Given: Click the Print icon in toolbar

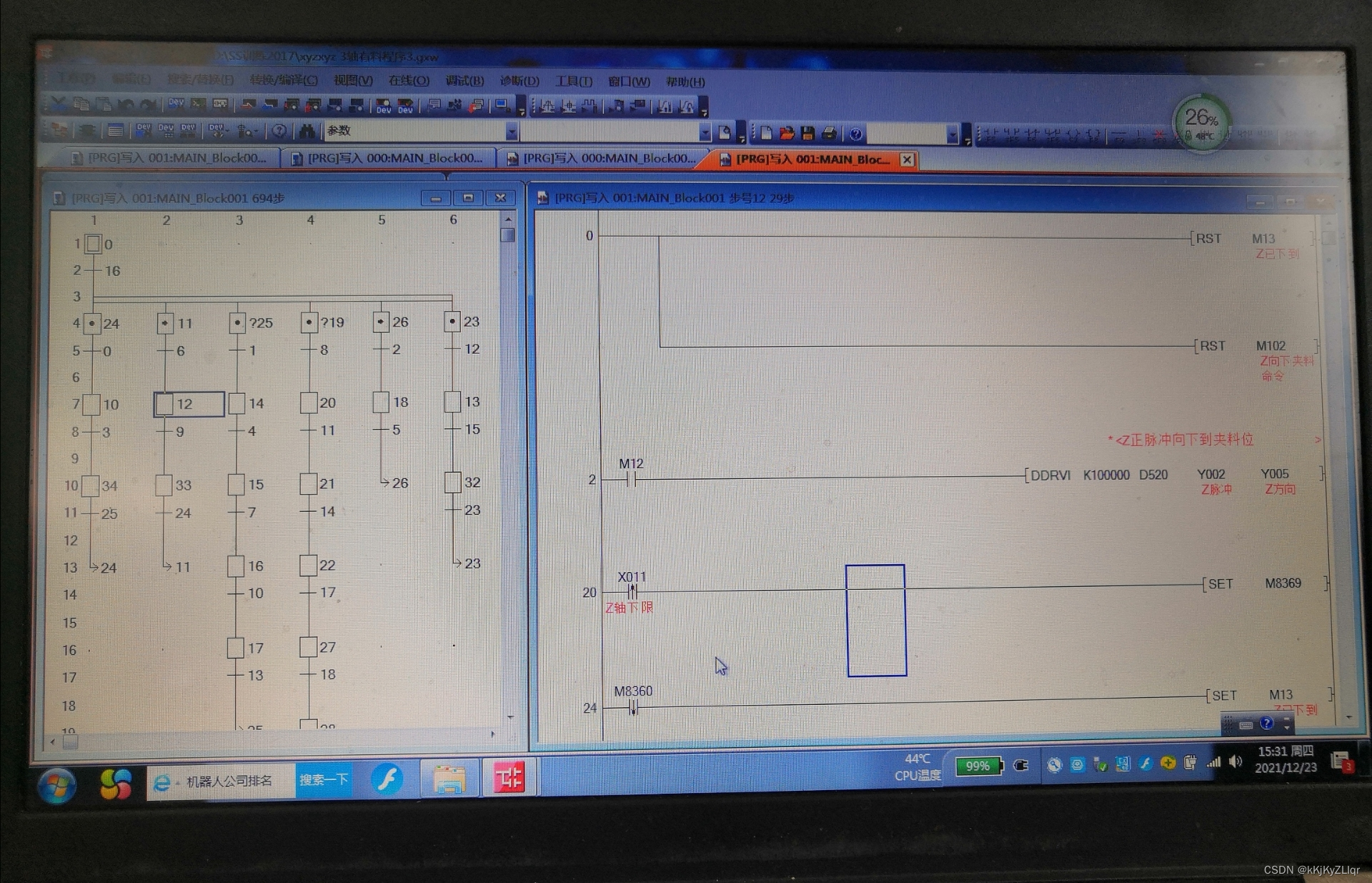Looking at the screenshot, I should coord(830,133).
